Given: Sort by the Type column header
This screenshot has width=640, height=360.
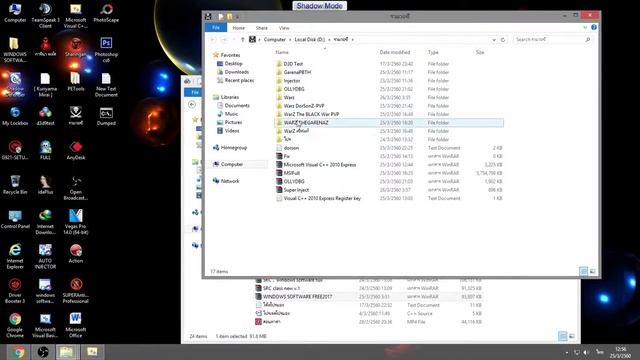Looking at the screenshot, I should point(433,52).
